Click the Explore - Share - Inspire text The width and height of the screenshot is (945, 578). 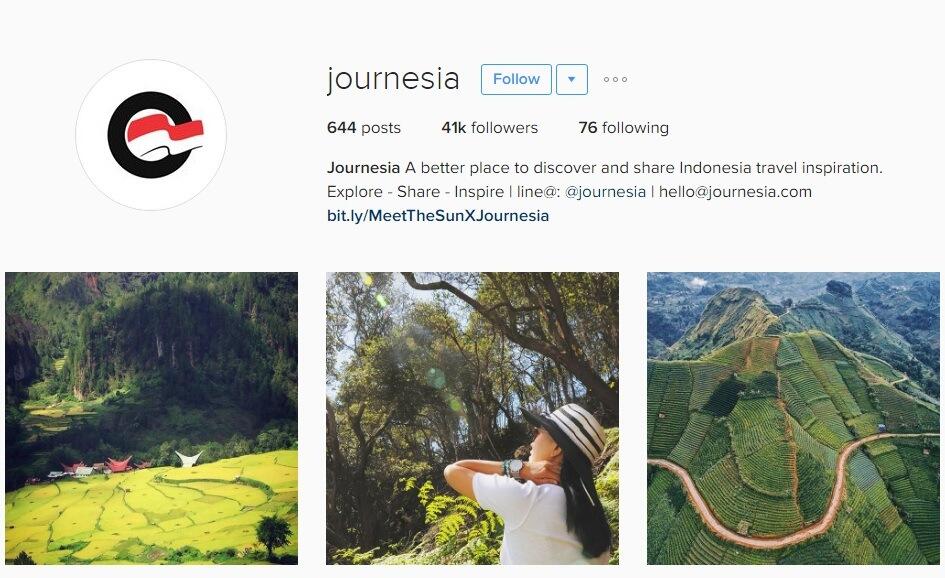[415, 192]
